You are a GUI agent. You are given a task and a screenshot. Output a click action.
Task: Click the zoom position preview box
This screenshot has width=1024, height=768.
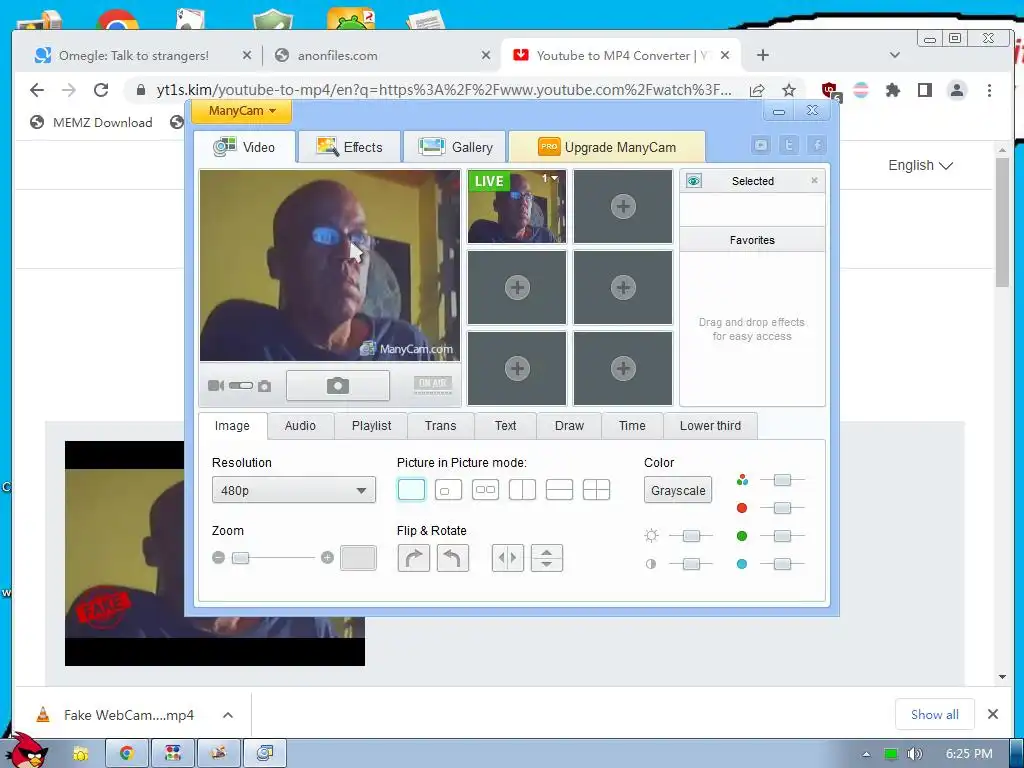pyautogui.click(x=359, y=558)
